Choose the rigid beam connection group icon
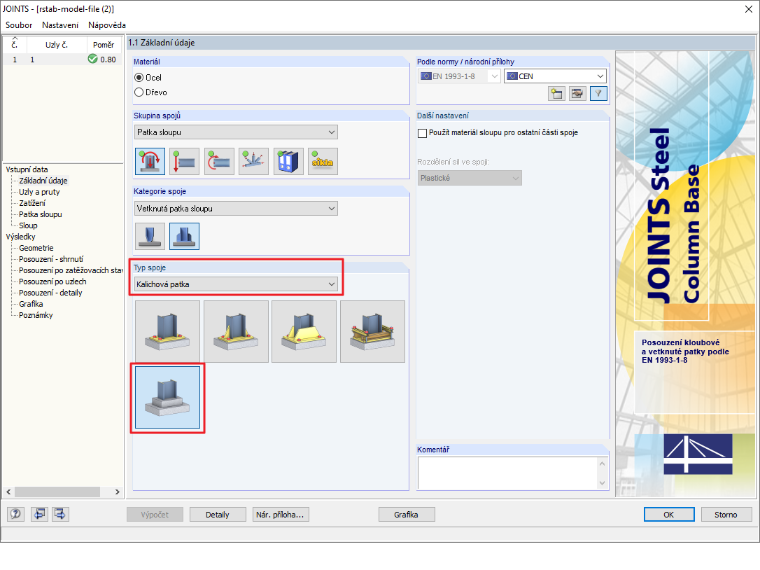The width and height of the screenshot is (760, 570). point(219,161)
